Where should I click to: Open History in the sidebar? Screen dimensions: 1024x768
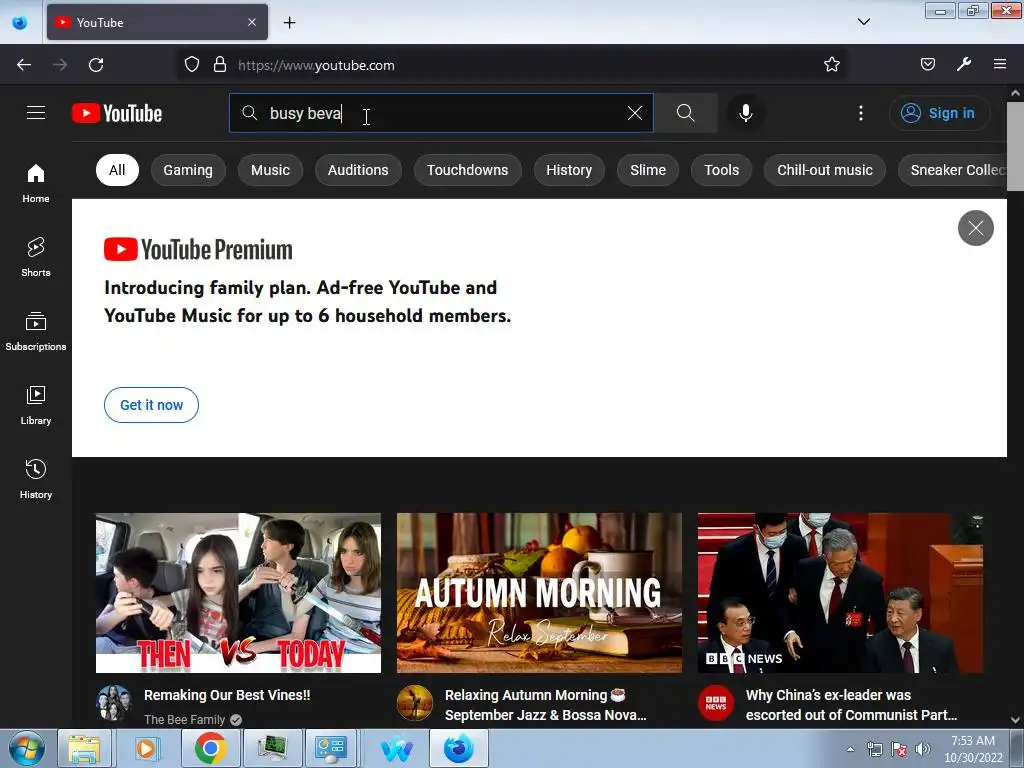point(36,479)
